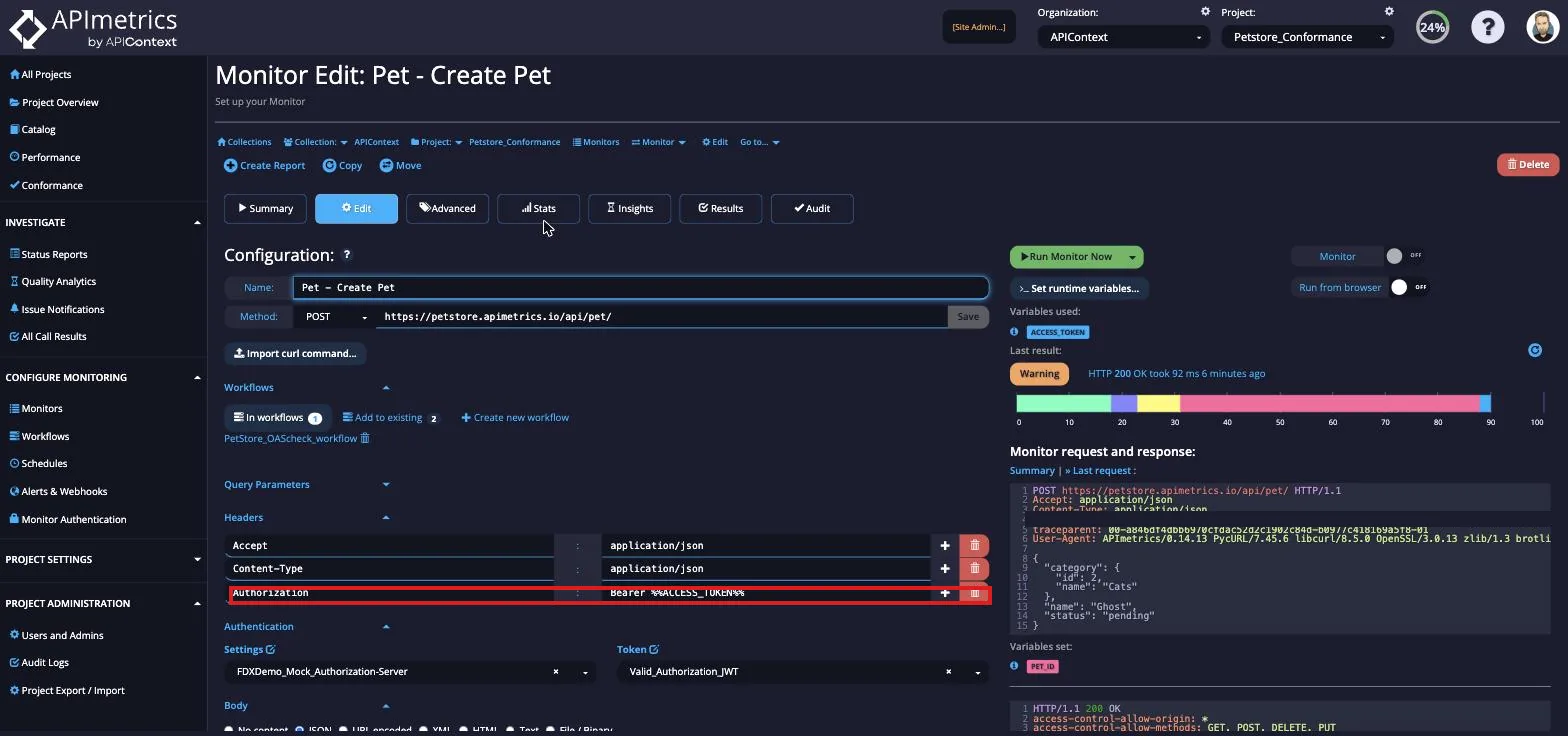
Task: Click info icon beside PET_ID variable
Action: click(1014, 666)
